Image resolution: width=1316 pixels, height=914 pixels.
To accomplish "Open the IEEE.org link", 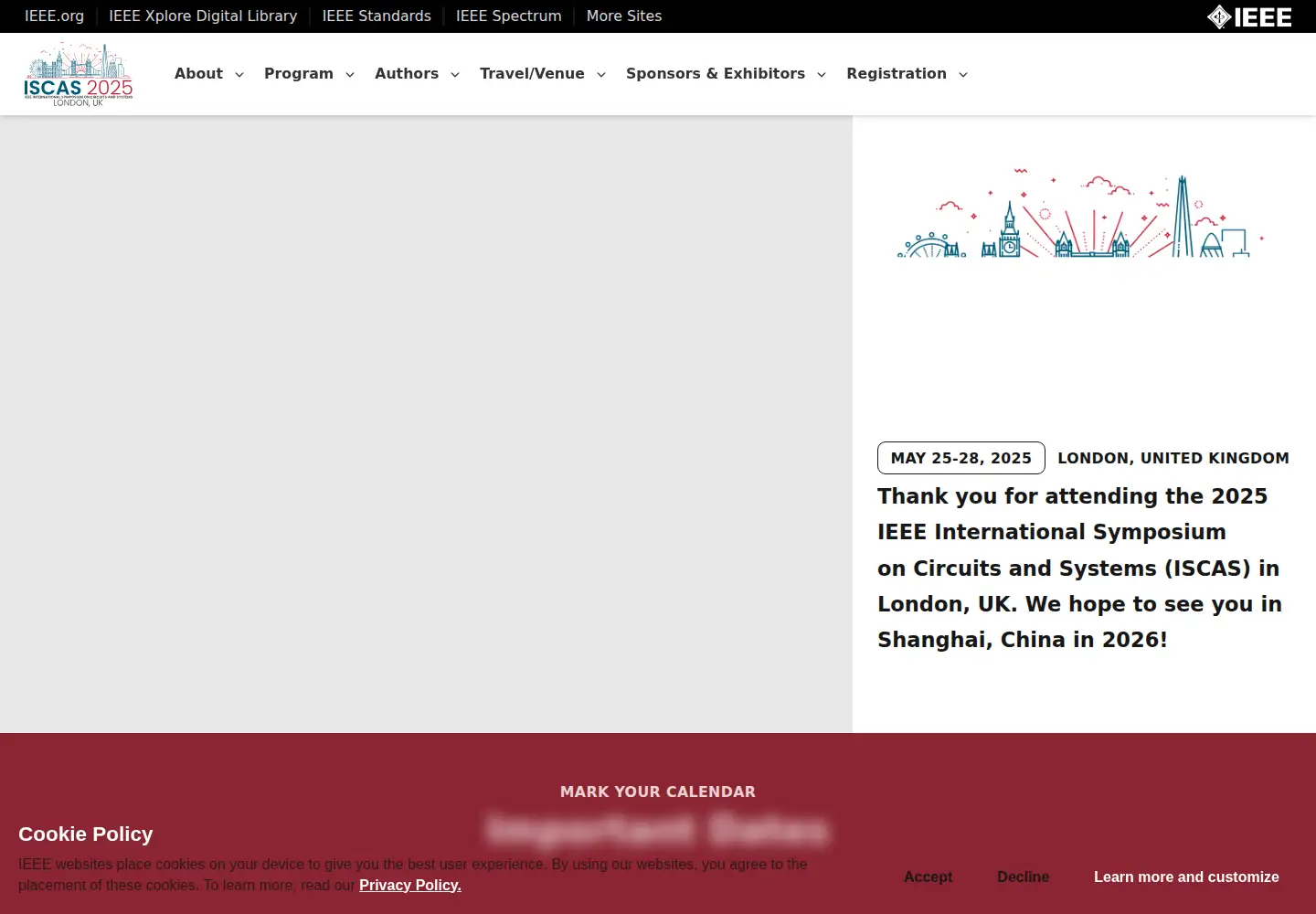I will (54, 16).
